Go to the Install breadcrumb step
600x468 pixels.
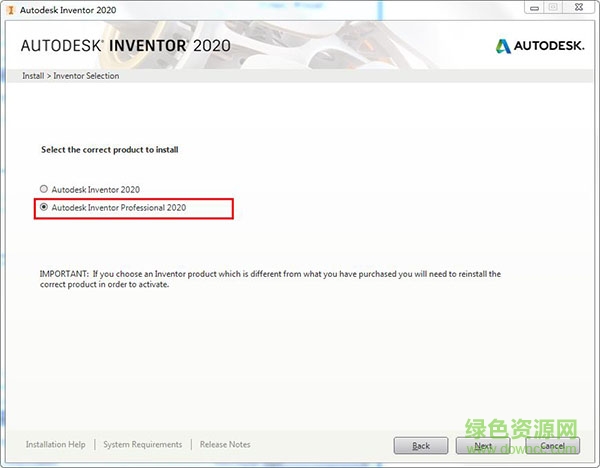33,76
